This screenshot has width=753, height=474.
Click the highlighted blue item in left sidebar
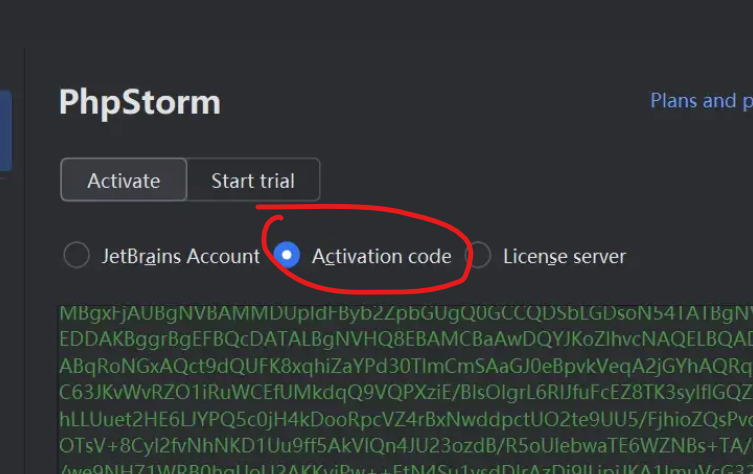click(x=6, y=130)
